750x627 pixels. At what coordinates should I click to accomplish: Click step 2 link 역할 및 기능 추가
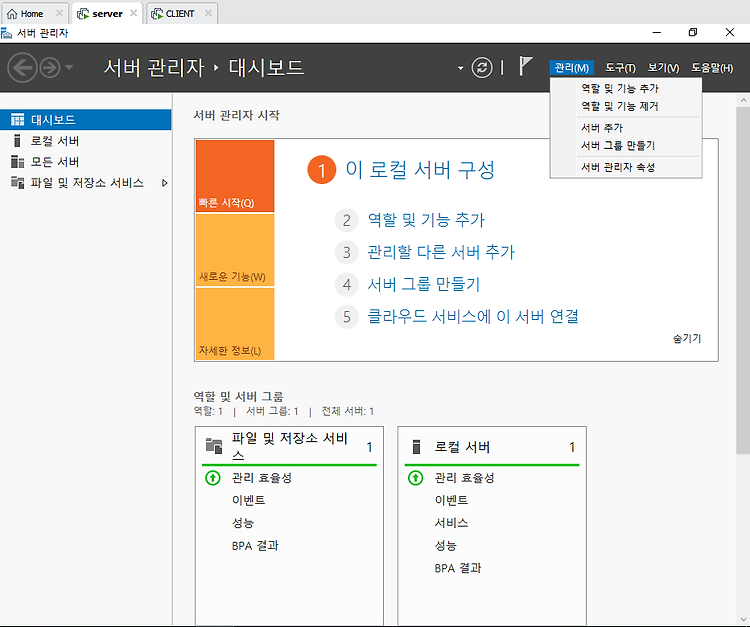(426, 220)
